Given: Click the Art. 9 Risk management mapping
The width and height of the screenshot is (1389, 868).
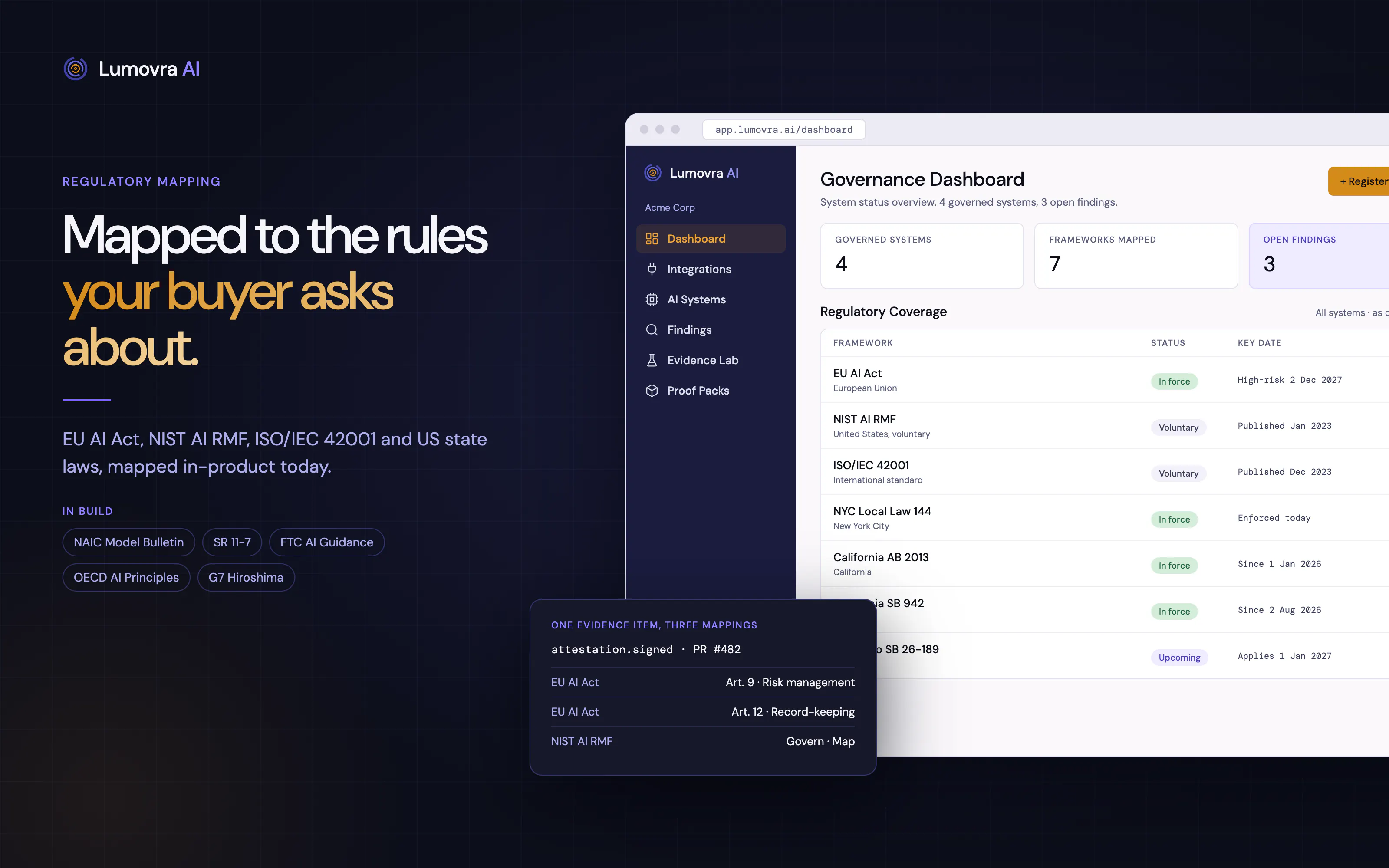Looking at the screenshot, I should (x=703, y=683).
